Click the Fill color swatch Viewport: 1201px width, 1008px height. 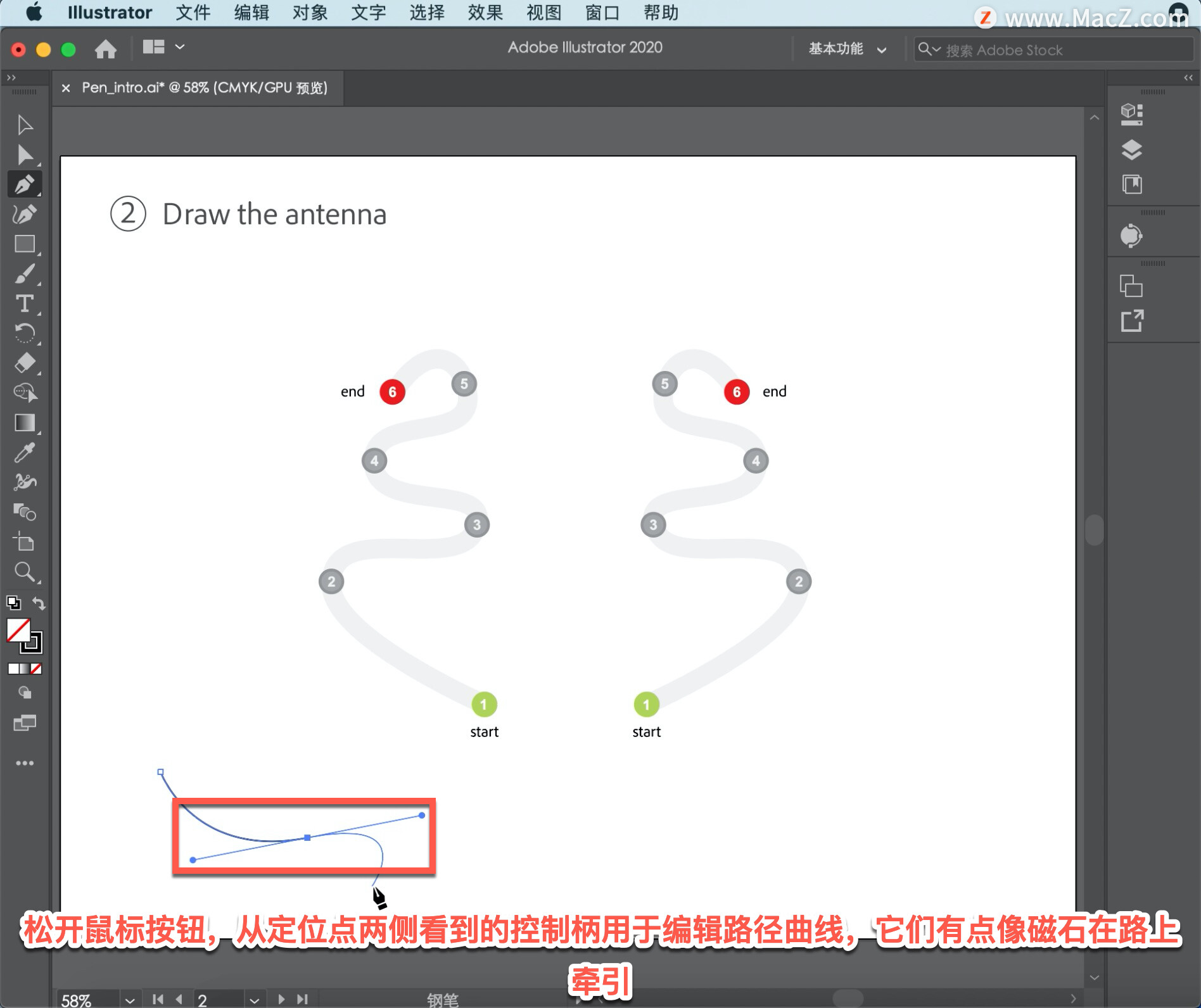coord(18,630)
